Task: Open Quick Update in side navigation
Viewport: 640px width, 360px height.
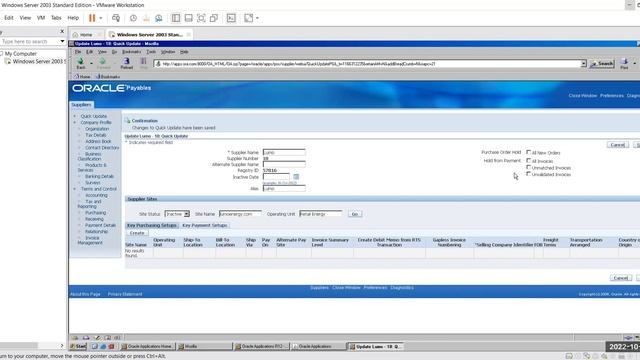Action: coord(93,116)
